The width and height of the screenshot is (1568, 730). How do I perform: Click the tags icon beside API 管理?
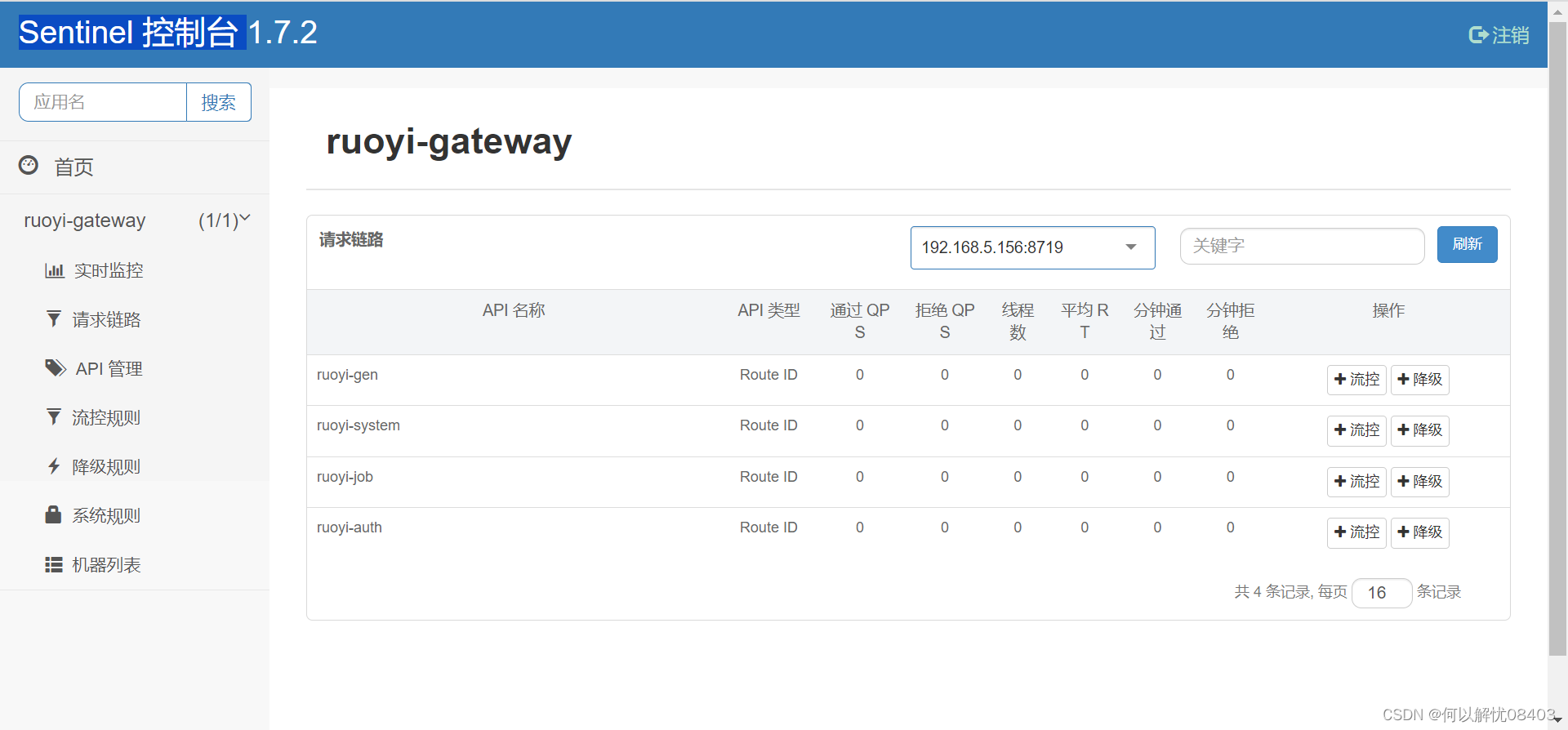click(x=56, y=368)
